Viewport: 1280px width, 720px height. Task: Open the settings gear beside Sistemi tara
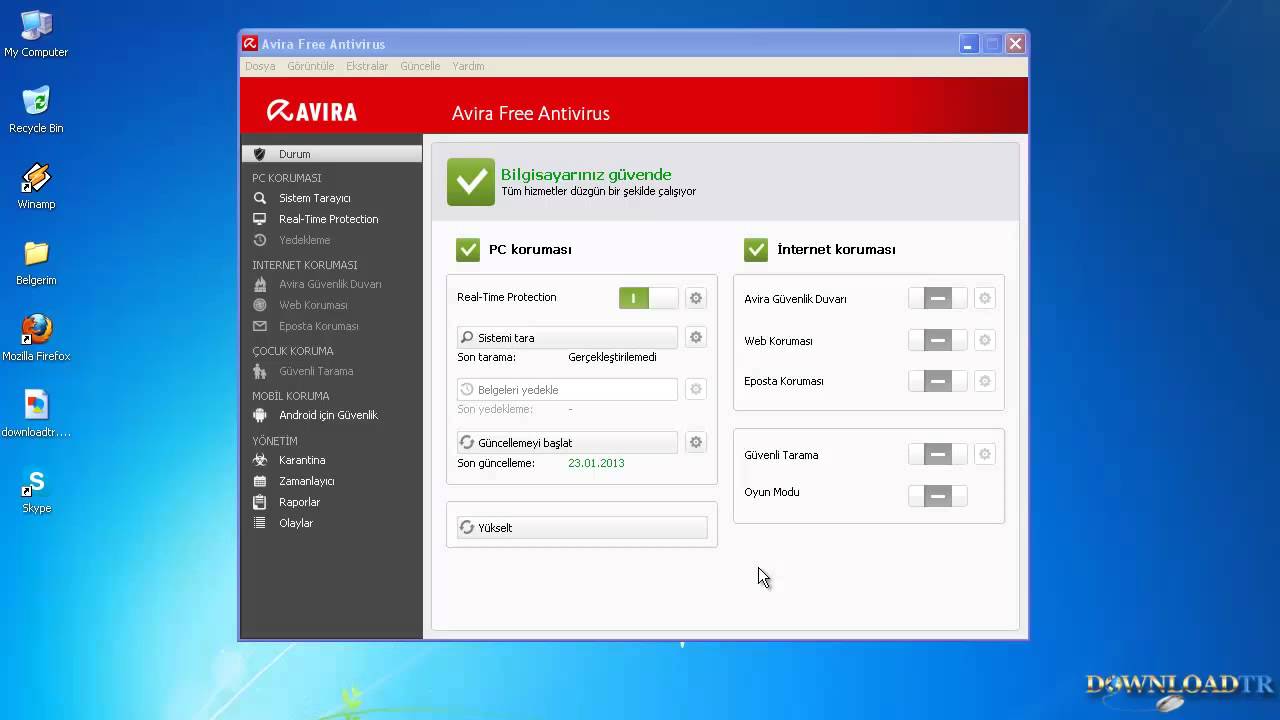click(x=696, y=337)
